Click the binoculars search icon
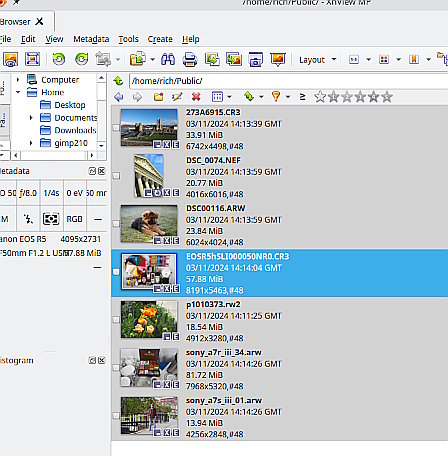448x456 pixels. click(168, 60)
